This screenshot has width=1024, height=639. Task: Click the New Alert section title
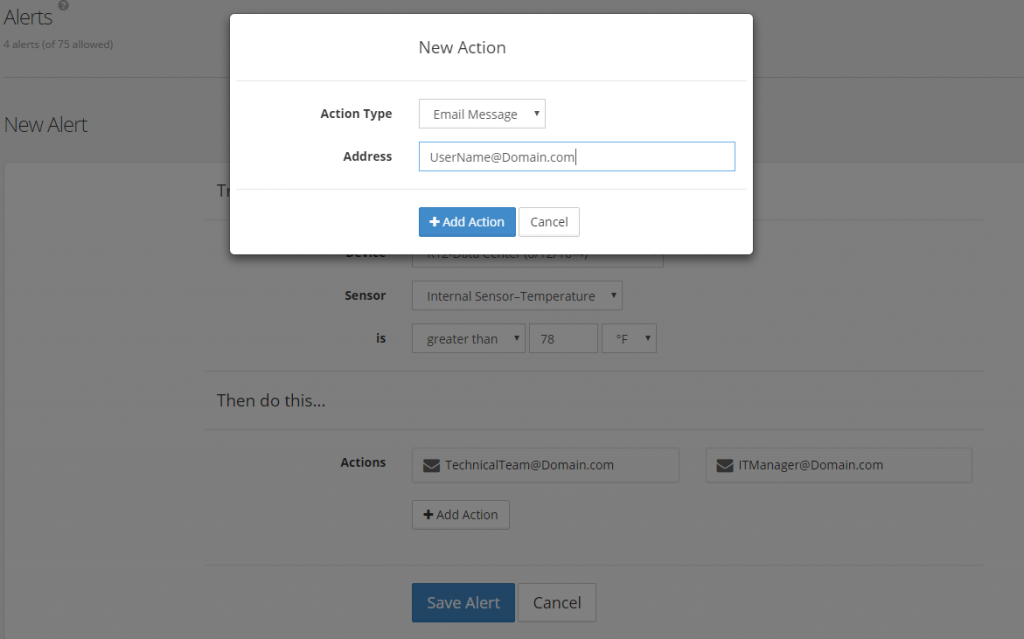47,124
